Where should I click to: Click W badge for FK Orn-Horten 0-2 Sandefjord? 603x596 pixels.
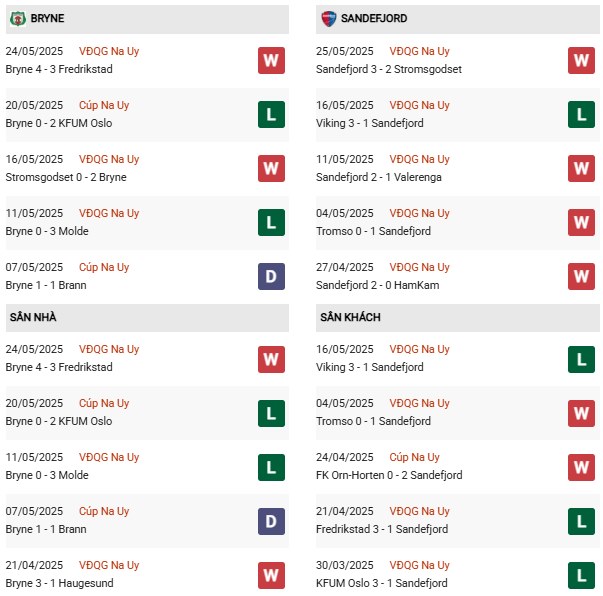click(x=582, y=466)
